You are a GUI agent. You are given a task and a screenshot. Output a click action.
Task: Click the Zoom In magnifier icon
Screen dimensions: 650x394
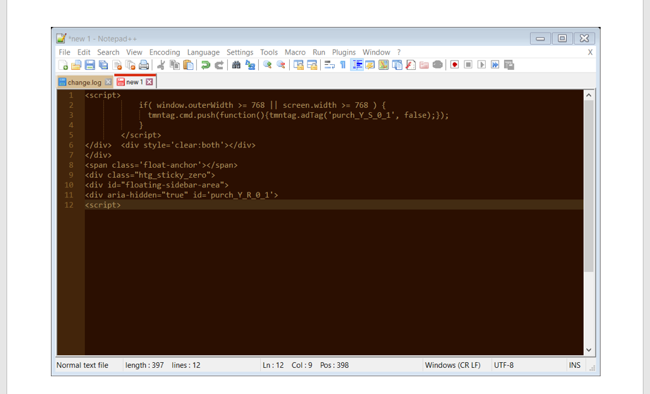coord(267,65)
